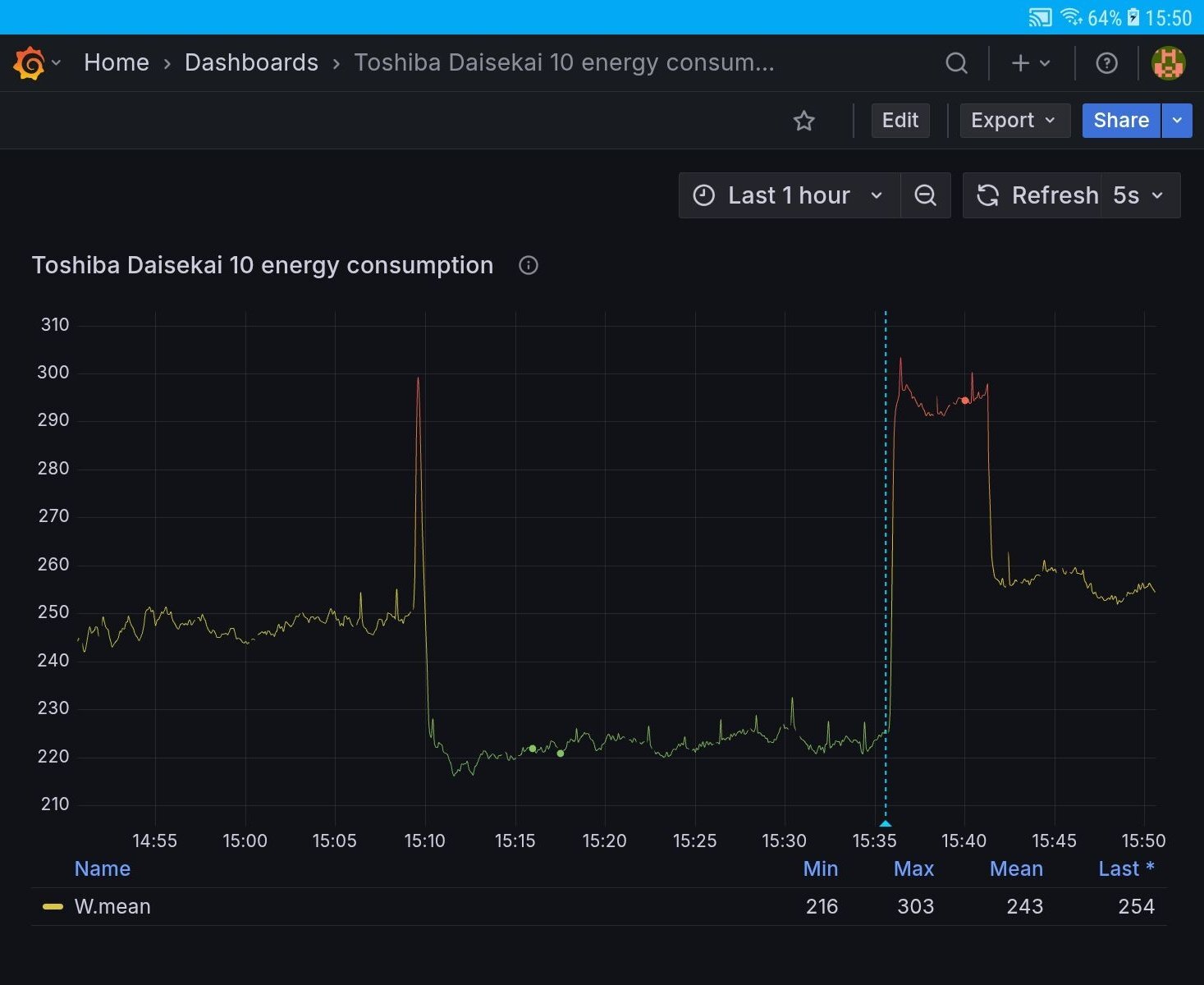
Task: Open the Last 1 hour time picker
Action: point(789,195)
